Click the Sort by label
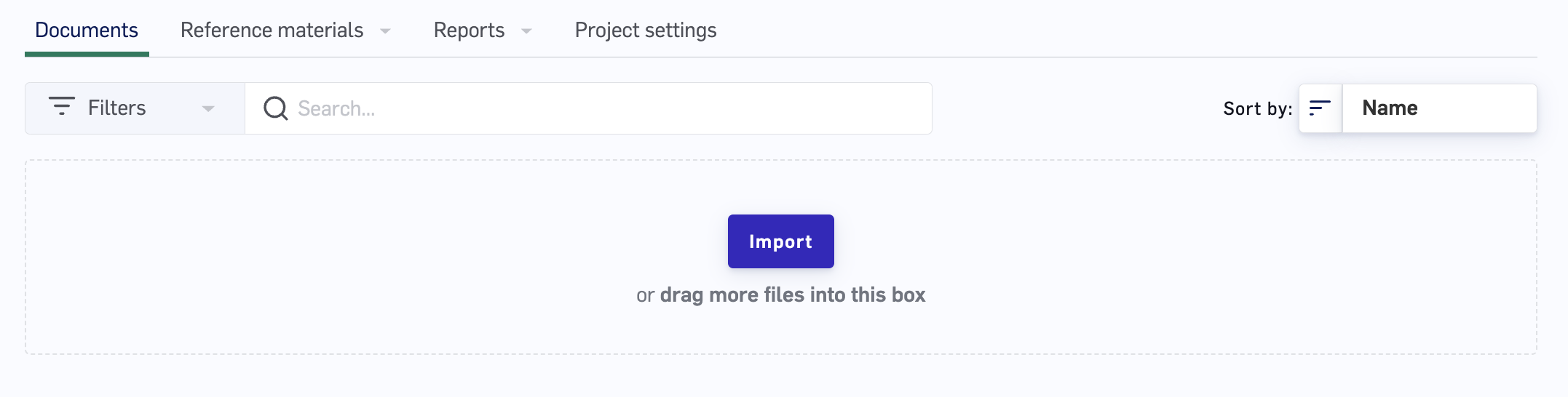This screenshot has height=397, width=1568. (x=1258, y=109)
